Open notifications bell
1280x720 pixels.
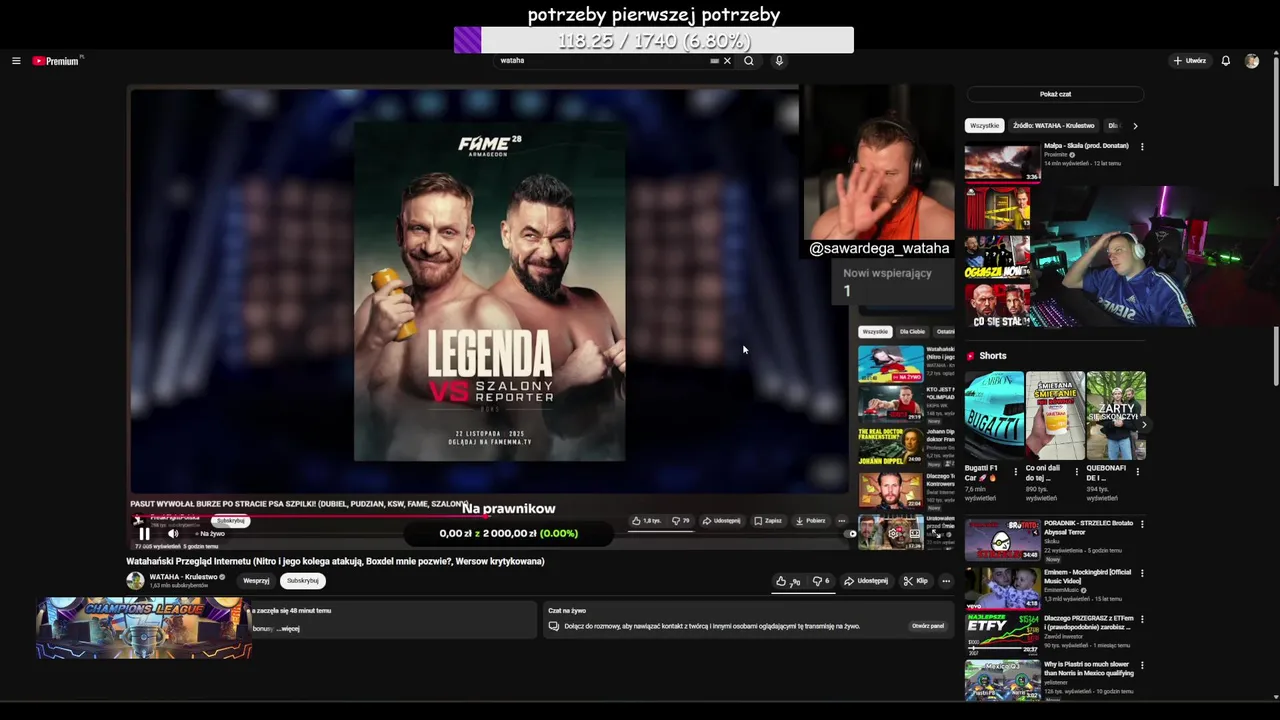(1225, 61)
